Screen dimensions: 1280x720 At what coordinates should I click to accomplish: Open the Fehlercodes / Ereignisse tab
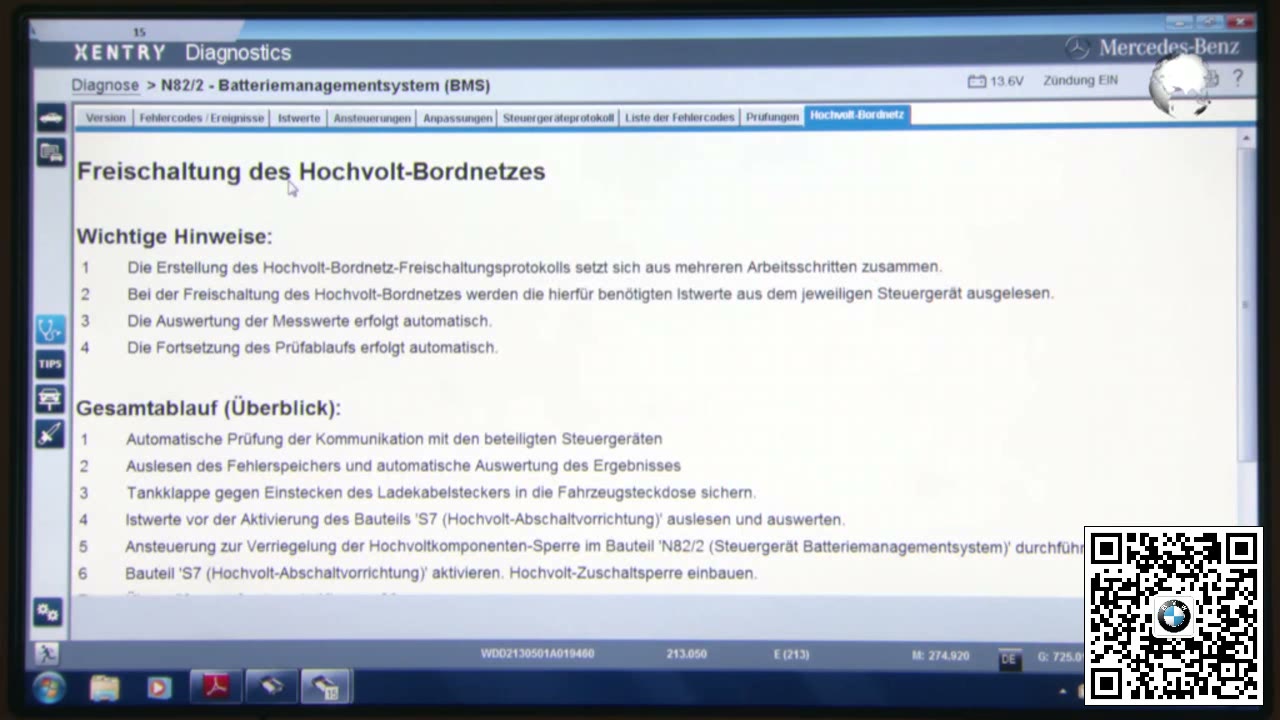(202, 117)
